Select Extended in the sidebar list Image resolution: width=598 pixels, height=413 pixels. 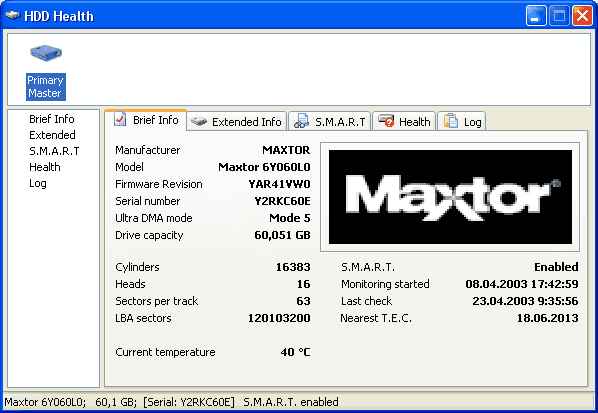[52, 135]
